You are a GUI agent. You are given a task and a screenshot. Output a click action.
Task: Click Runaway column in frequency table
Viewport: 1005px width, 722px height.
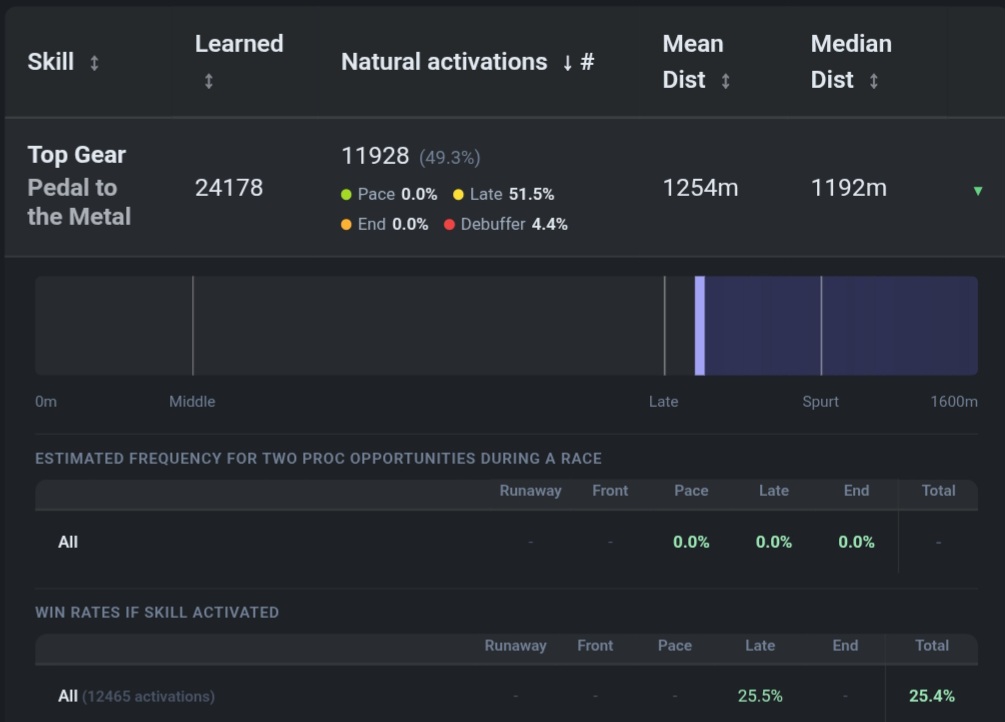[x=531, y=491]
